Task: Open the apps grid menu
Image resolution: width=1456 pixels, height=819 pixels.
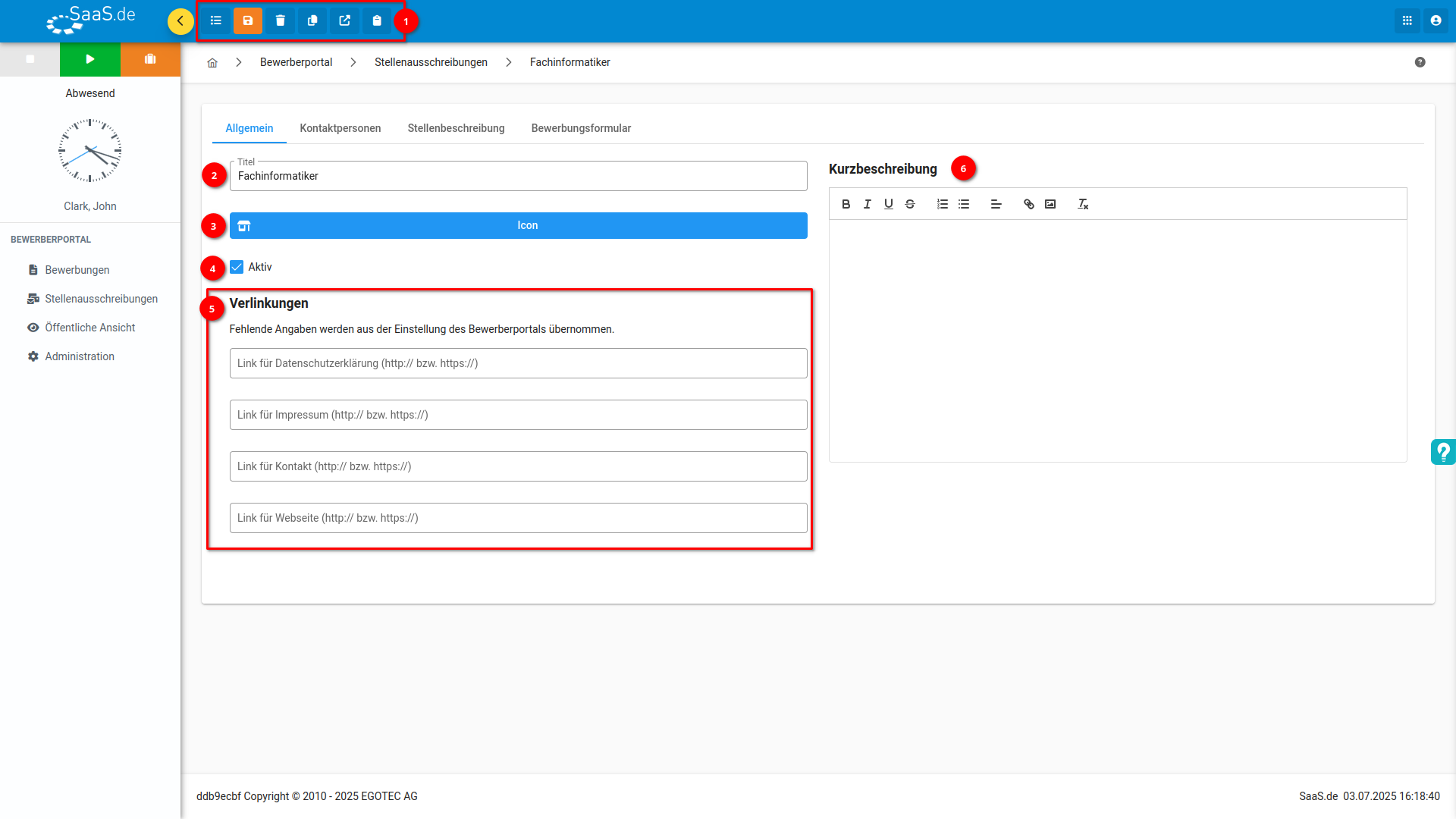Action: pyautogui.click(x=1407, y=21)
